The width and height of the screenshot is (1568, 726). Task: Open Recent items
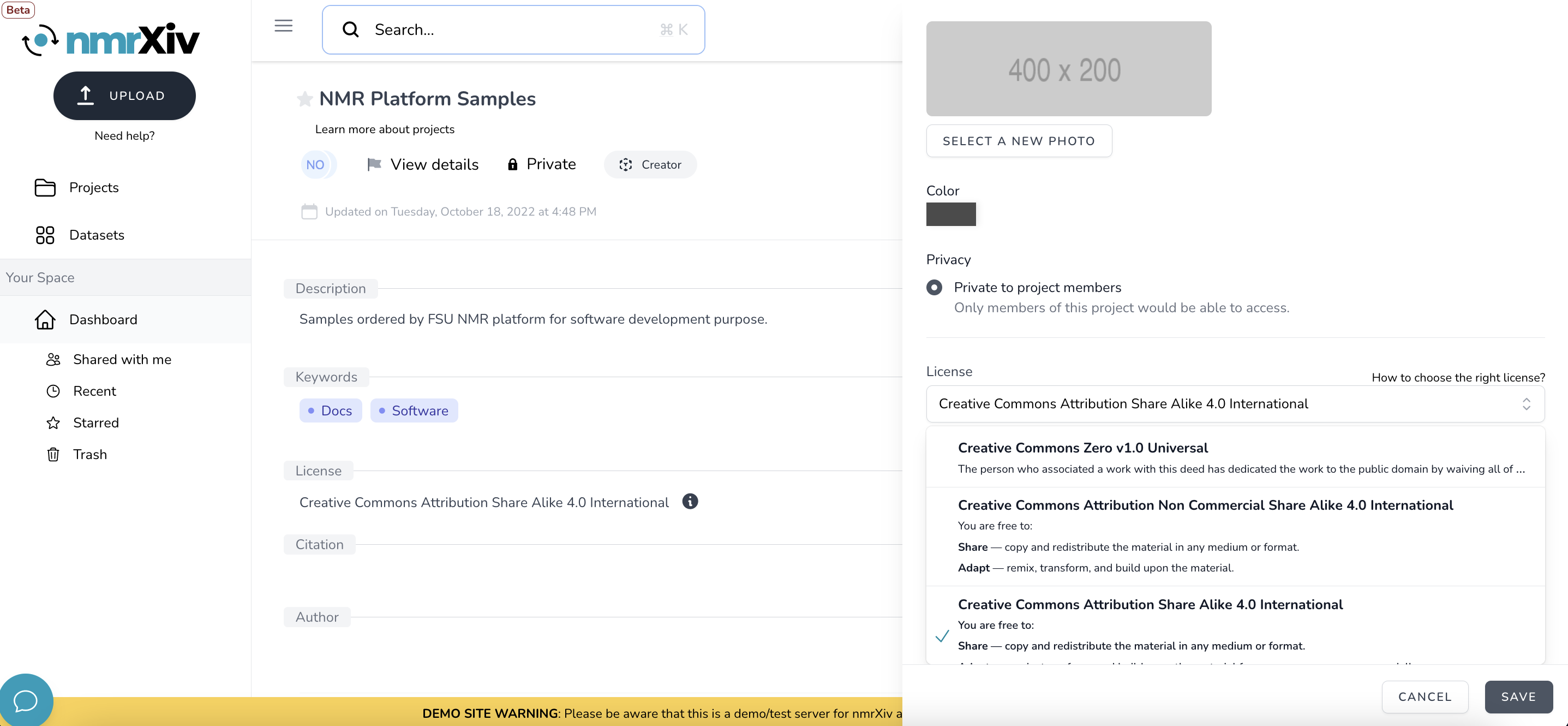(94, 391)
